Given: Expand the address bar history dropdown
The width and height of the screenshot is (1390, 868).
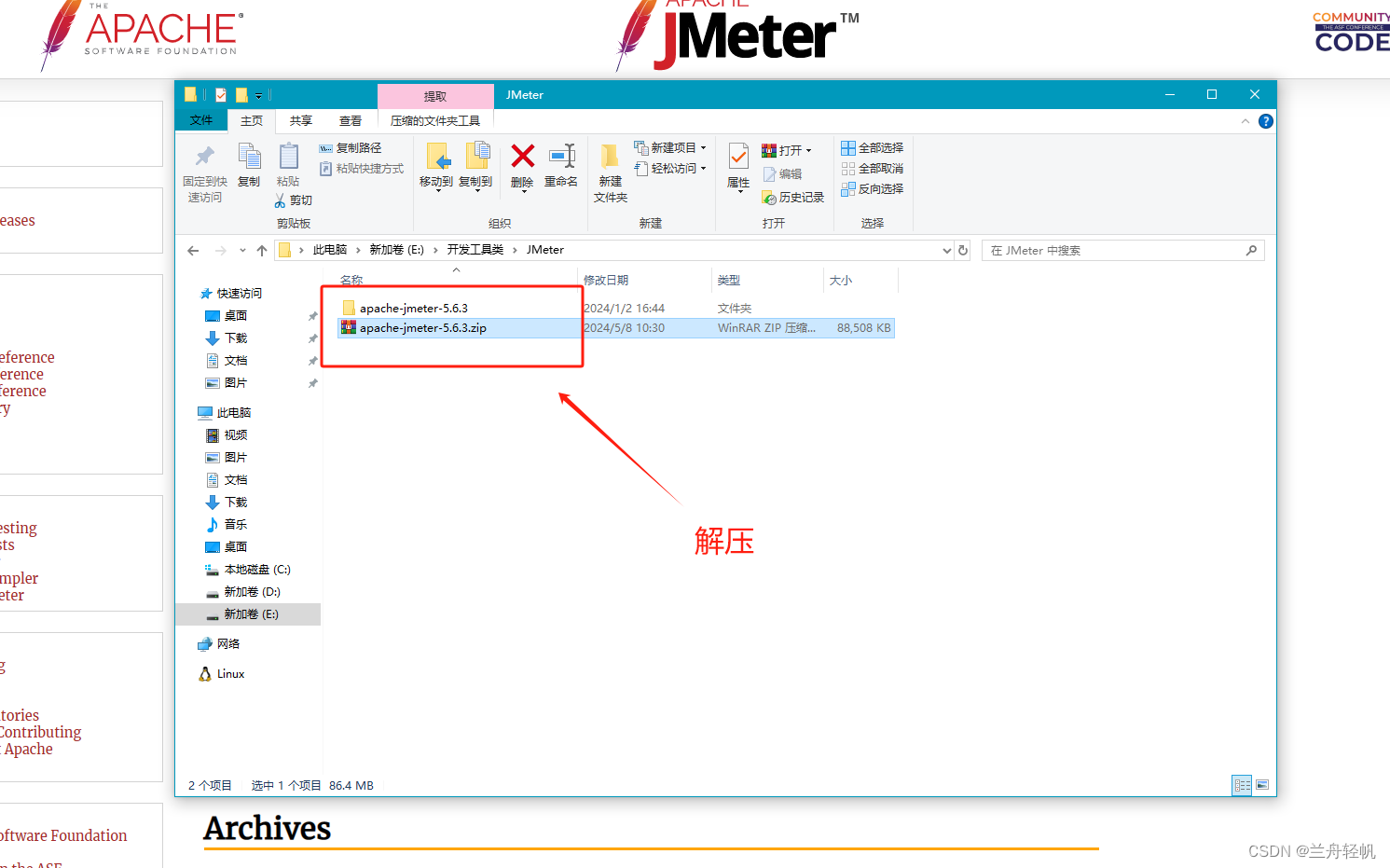Looking at the screenshot, I should coord(947,251).
